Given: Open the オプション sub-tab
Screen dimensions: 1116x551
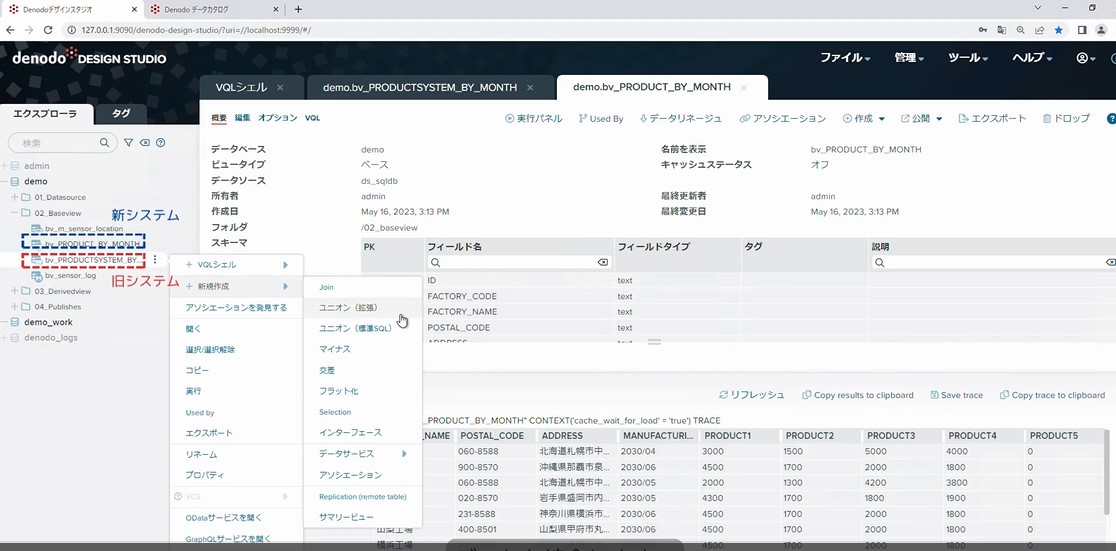Looking at the screenshot, I should (x=278, y=118).
